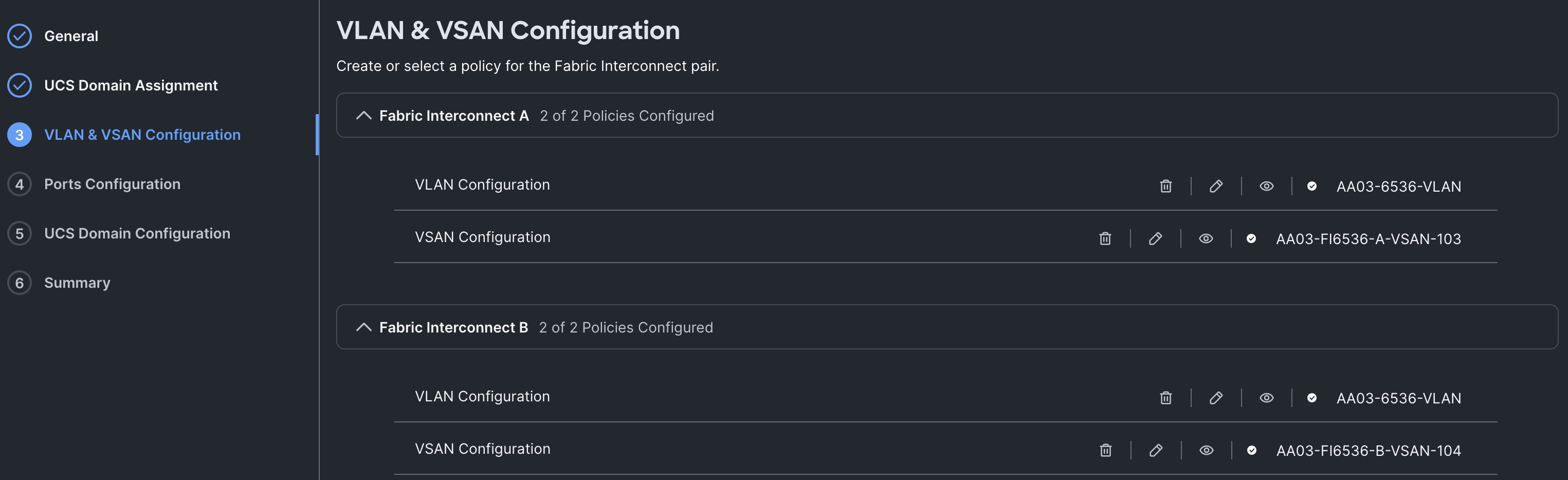The height and width of the screenshot is (480, 1568).
Task: Click the blue progress indicator for VLAN & VSAN Configuration
Action: 19,135
